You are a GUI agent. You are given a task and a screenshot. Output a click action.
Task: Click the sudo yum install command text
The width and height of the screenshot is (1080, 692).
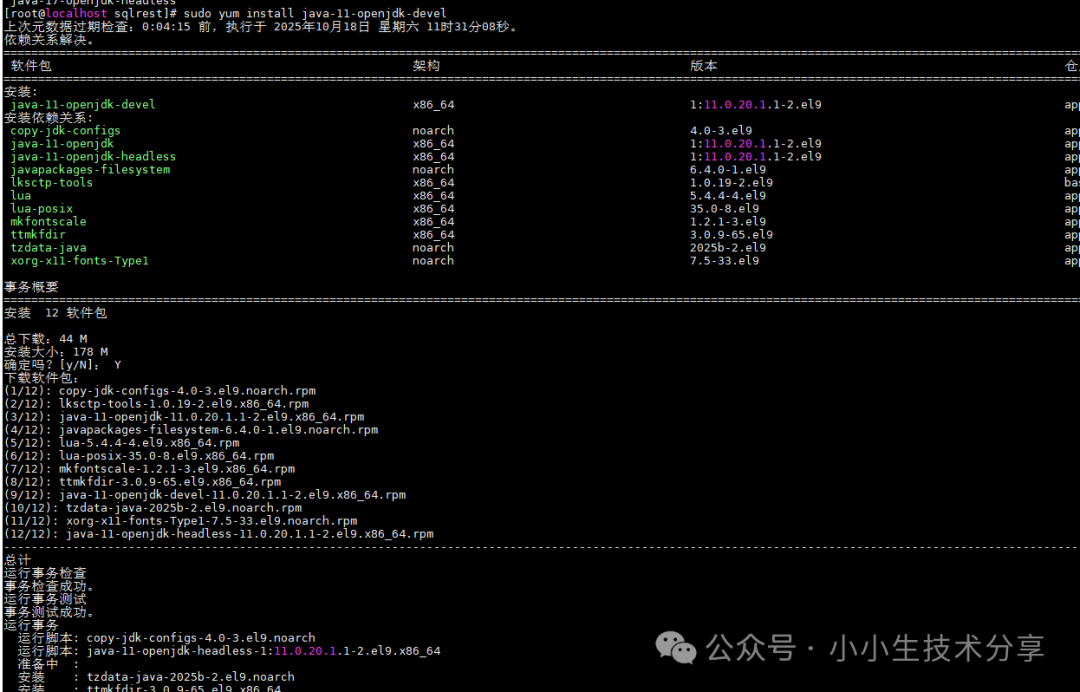[x=315, y=13]
